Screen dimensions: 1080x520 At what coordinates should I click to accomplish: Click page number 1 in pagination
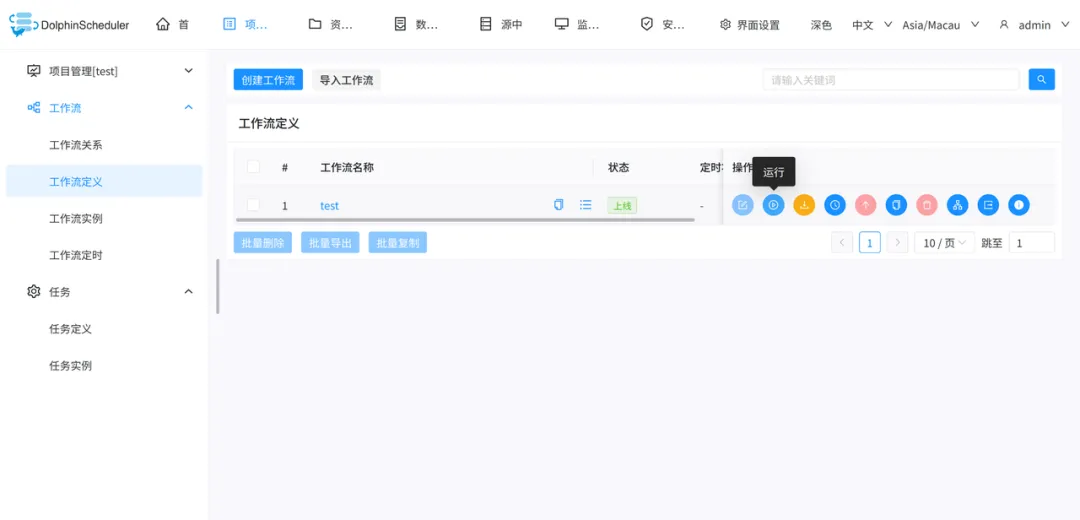point(870,242)
